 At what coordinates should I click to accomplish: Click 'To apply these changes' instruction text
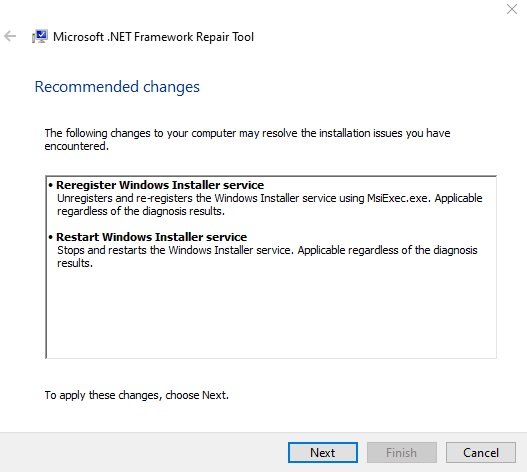pyautogui.click(x=137, y=395)
